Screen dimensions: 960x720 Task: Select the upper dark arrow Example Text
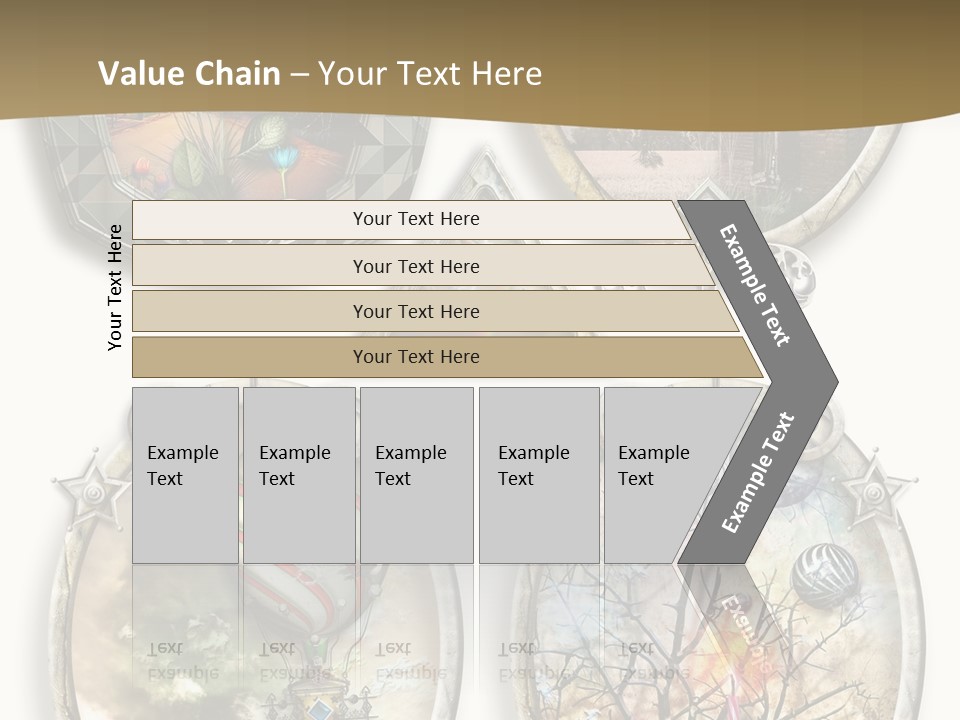click(x=757, y=285)
